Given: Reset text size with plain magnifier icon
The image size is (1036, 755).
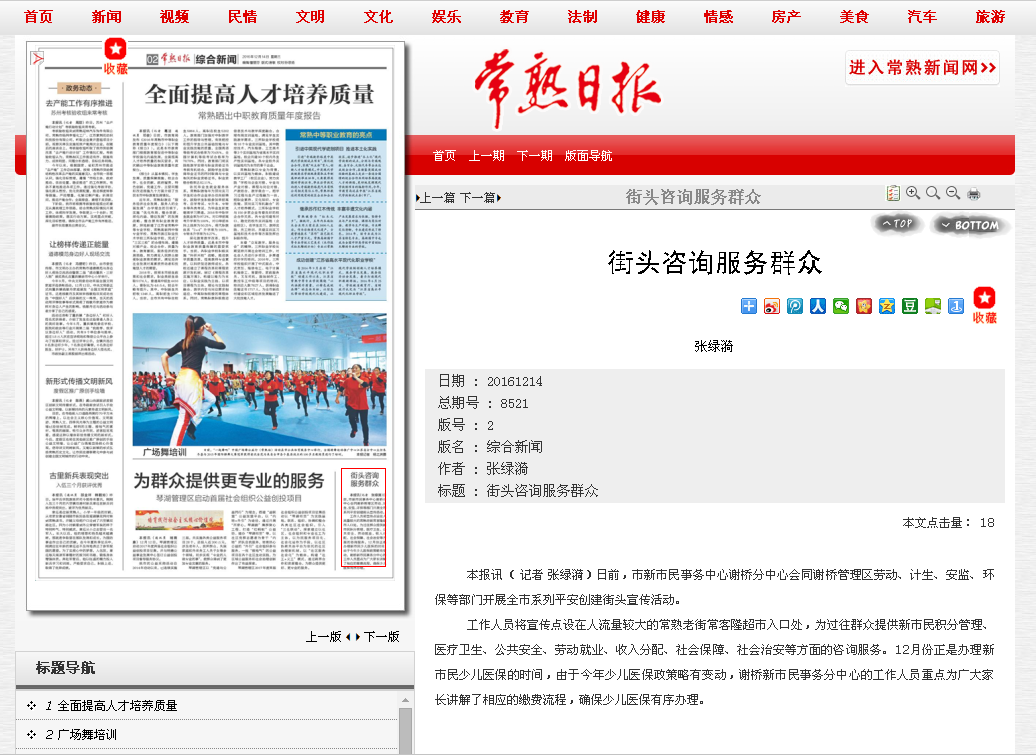Looking at the screenshot, I should (933, 193).
